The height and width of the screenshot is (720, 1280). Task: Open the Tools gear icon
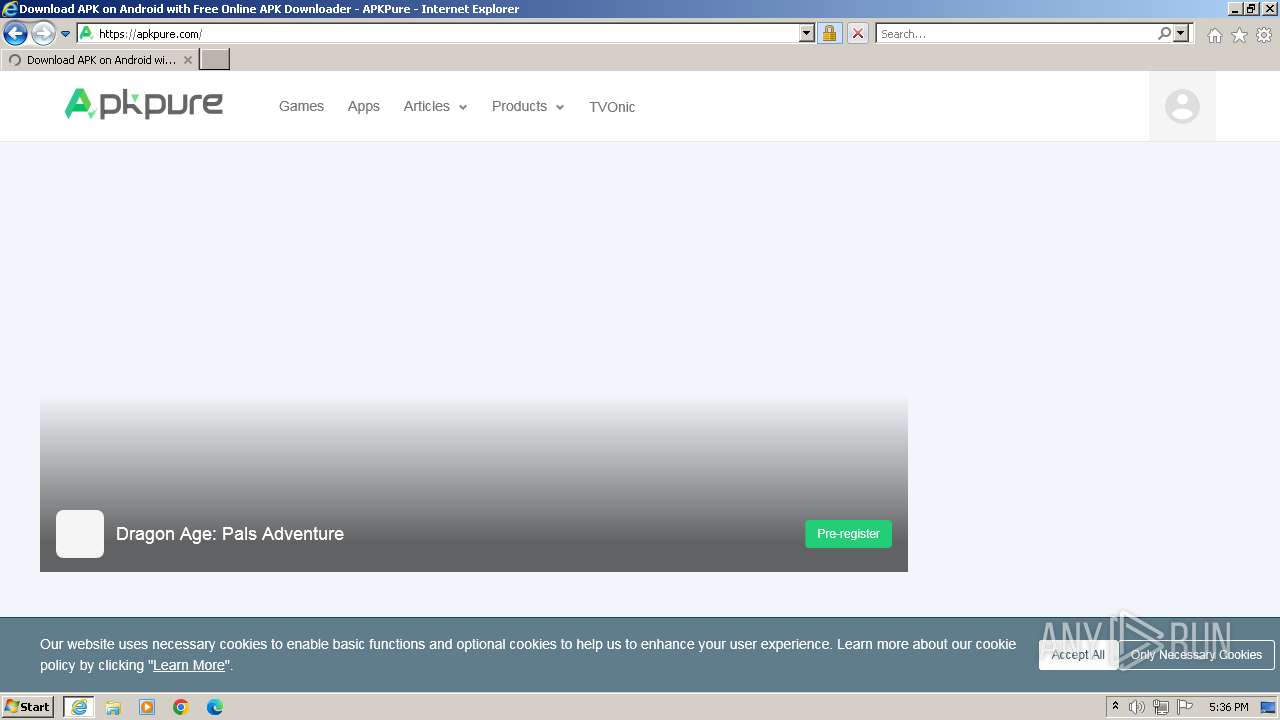[1264, 35]
